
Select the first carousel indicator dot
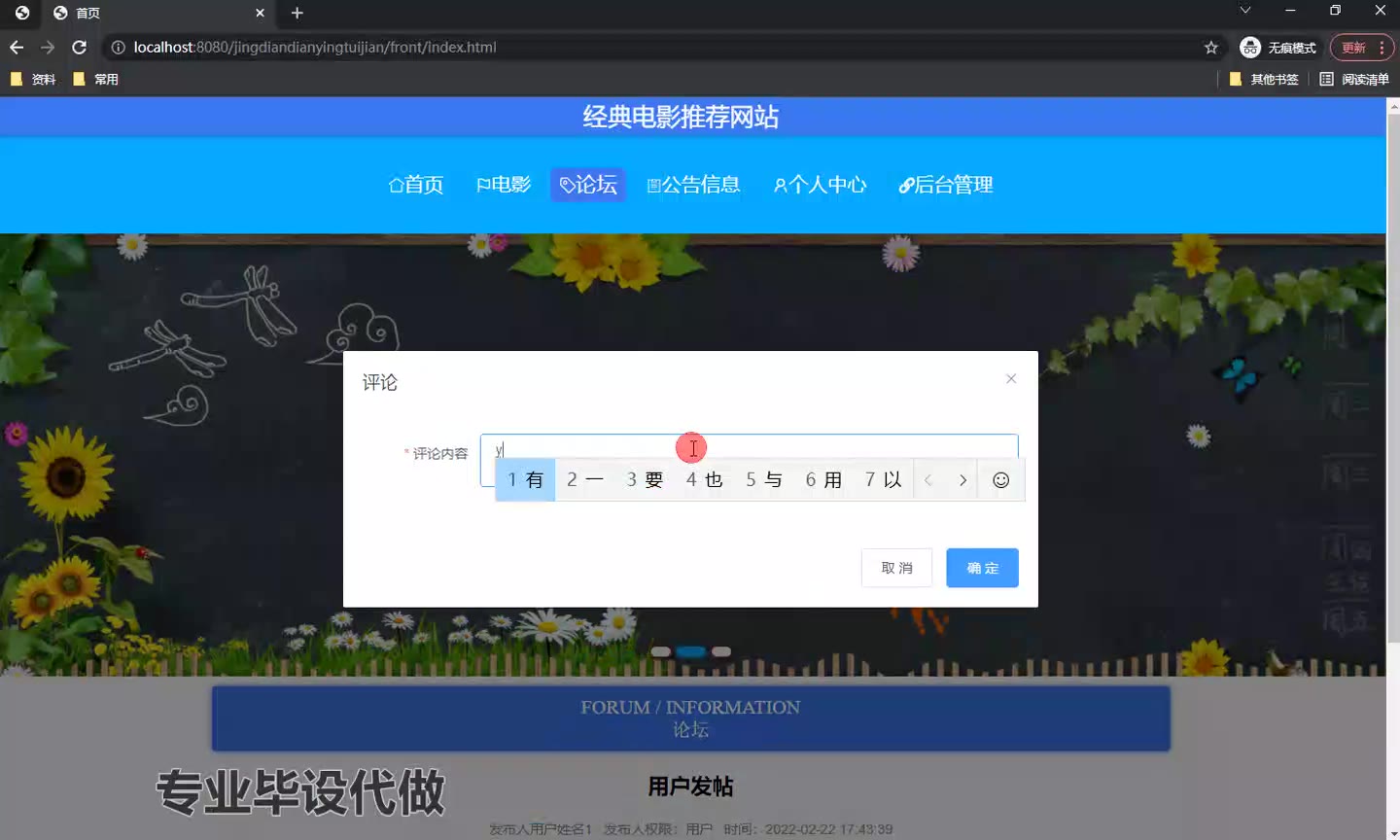click(x=661, y=651)
